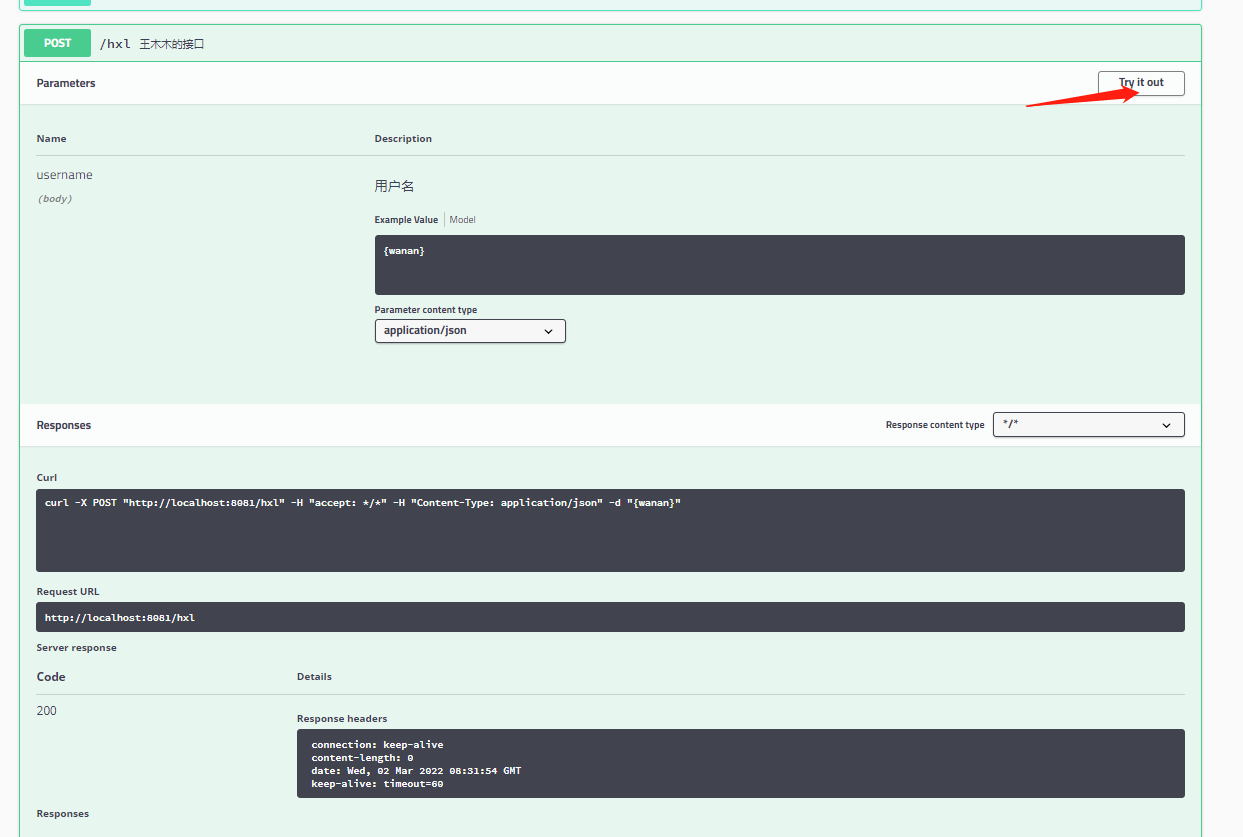The image size is (1243, 837).
Task: Click the /hxl path text
Action: point(115,44)
